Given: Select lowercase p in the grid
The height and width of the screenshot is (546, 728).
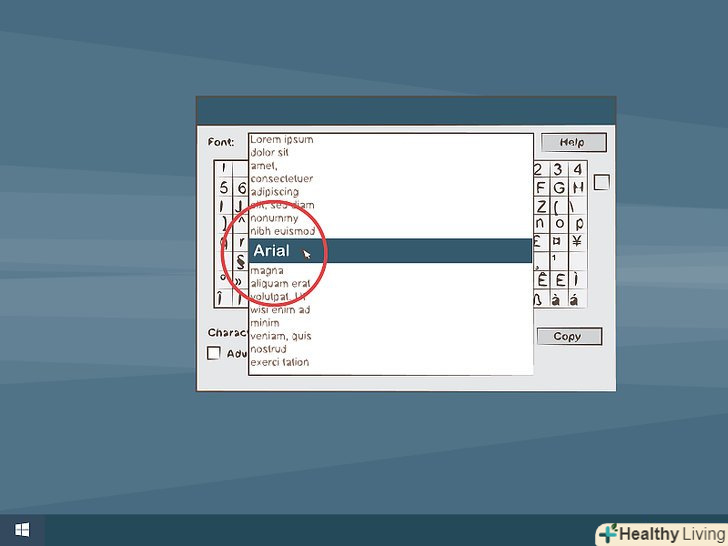Looking at the screenshot, I should (x=578, y=224).
